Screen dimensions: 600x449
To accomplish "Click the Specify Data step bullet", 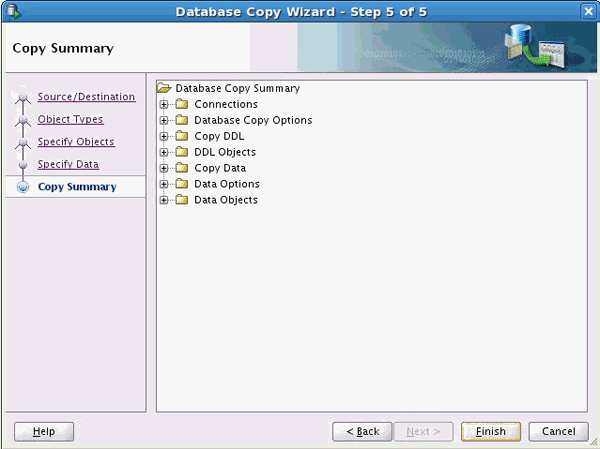I will pos(23,165).
